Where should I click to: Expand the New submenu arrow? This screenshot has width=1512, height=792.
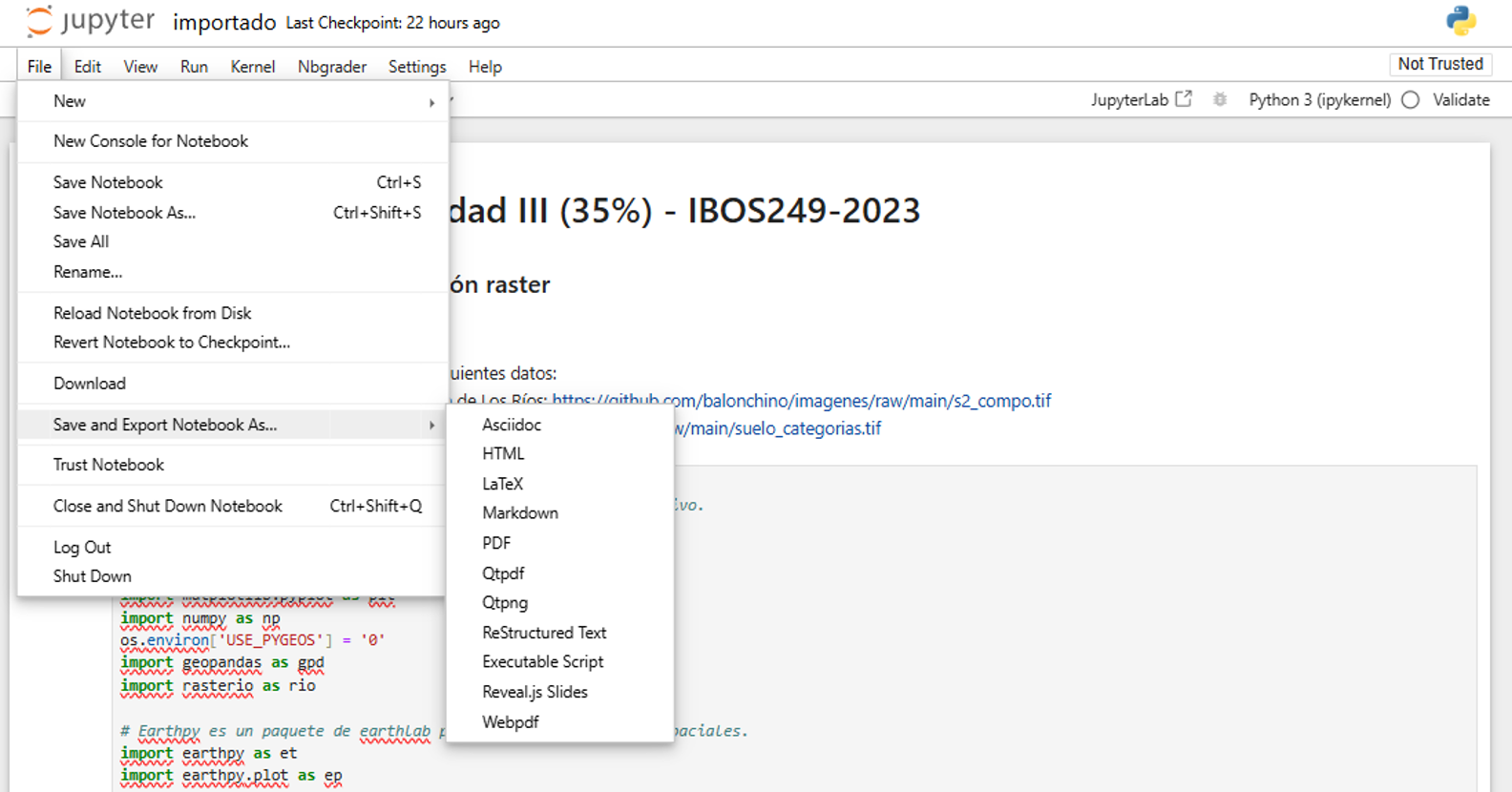click(431, 102)
